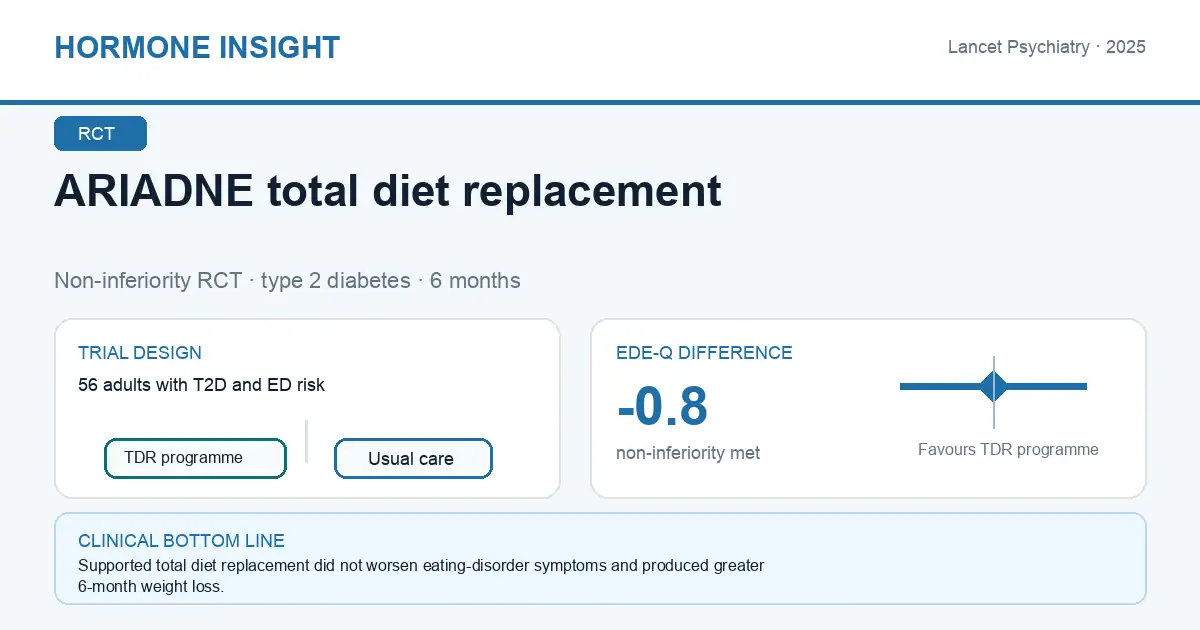Click the EDE-Q DIFFERENCE heading
1200x630 pixels.
point(704,353)
